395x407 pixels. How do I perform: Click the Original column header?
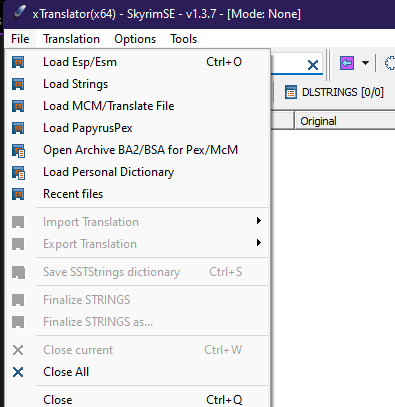click(345, 121)
